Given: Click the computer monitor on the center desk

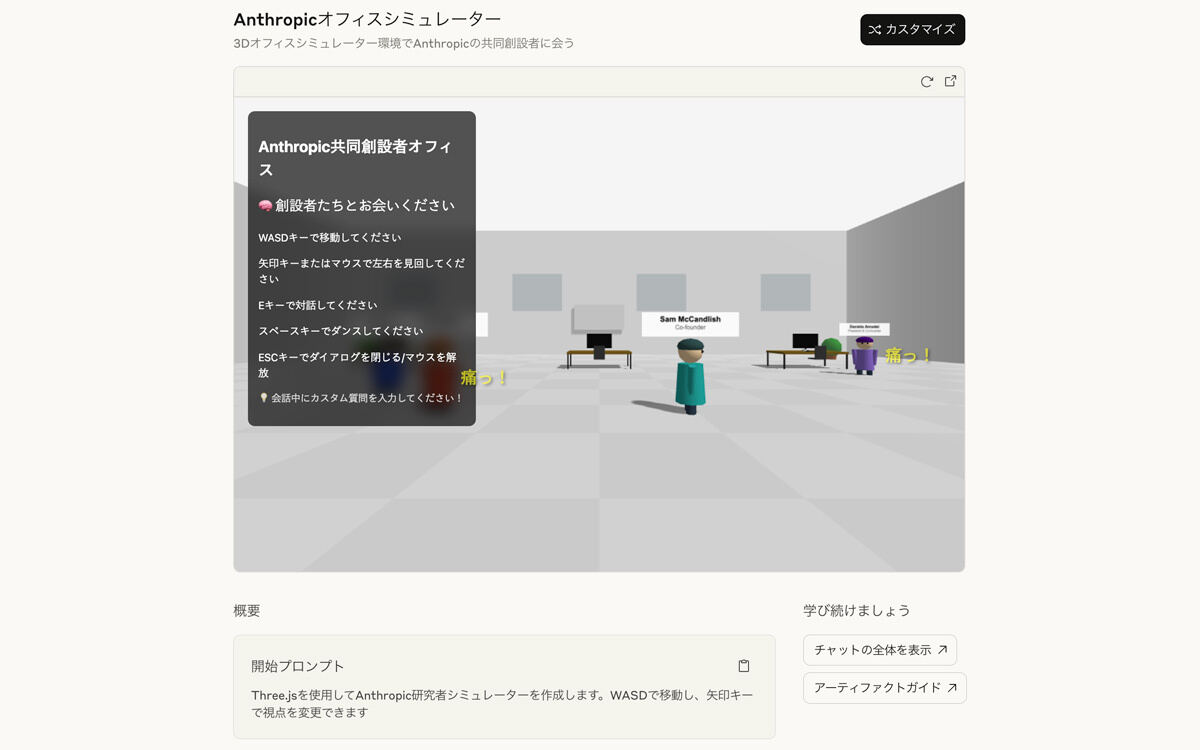Looking at the screenshot, I should 599,342.
